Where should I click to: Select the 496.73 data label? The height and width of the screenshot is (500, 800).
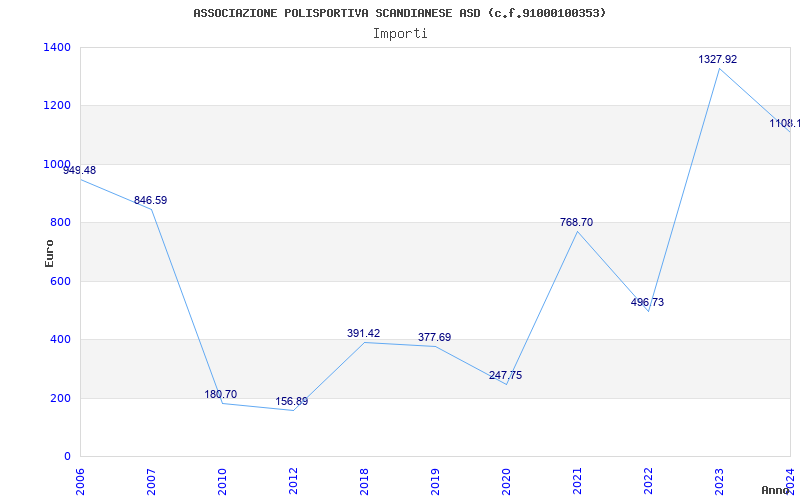(x=647, y=303)
